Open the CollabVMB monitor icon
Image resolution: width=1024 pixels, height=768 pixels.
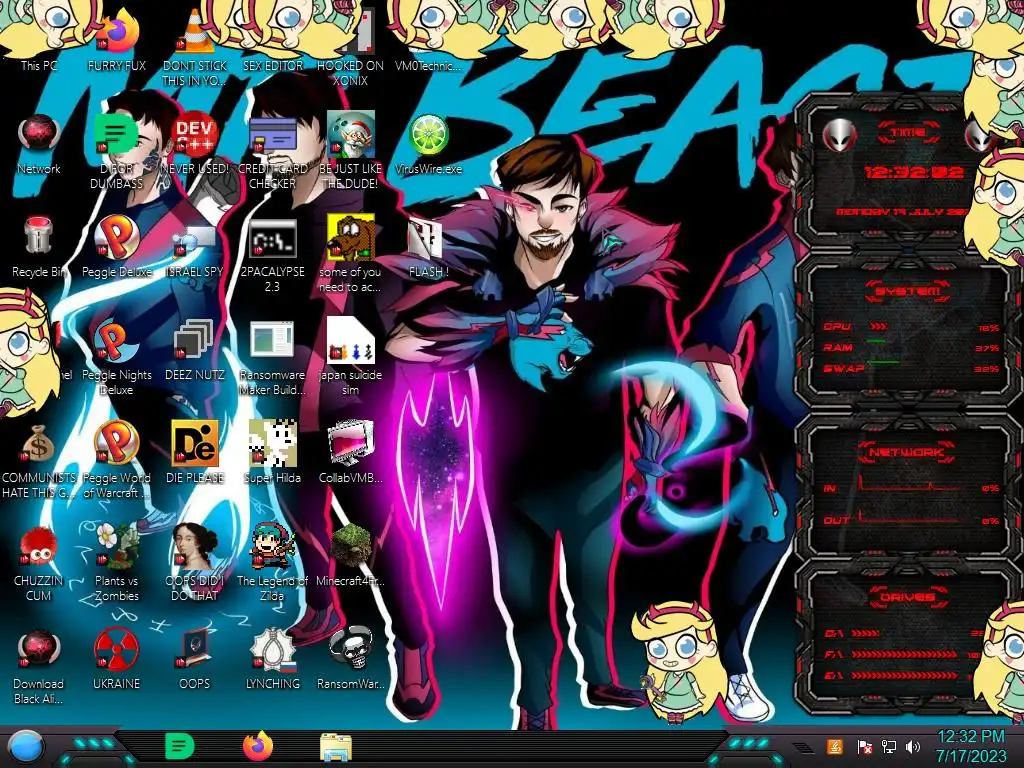351,452
